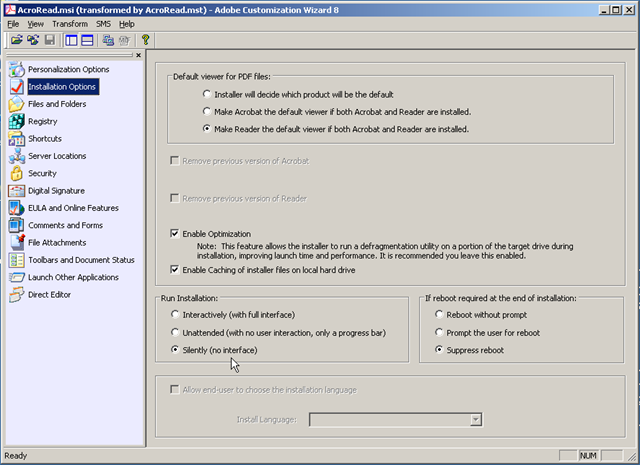The height and width of the screenshot is (465, 640).
Task: Open the Shortcuts section label
Action: point(45,139)
